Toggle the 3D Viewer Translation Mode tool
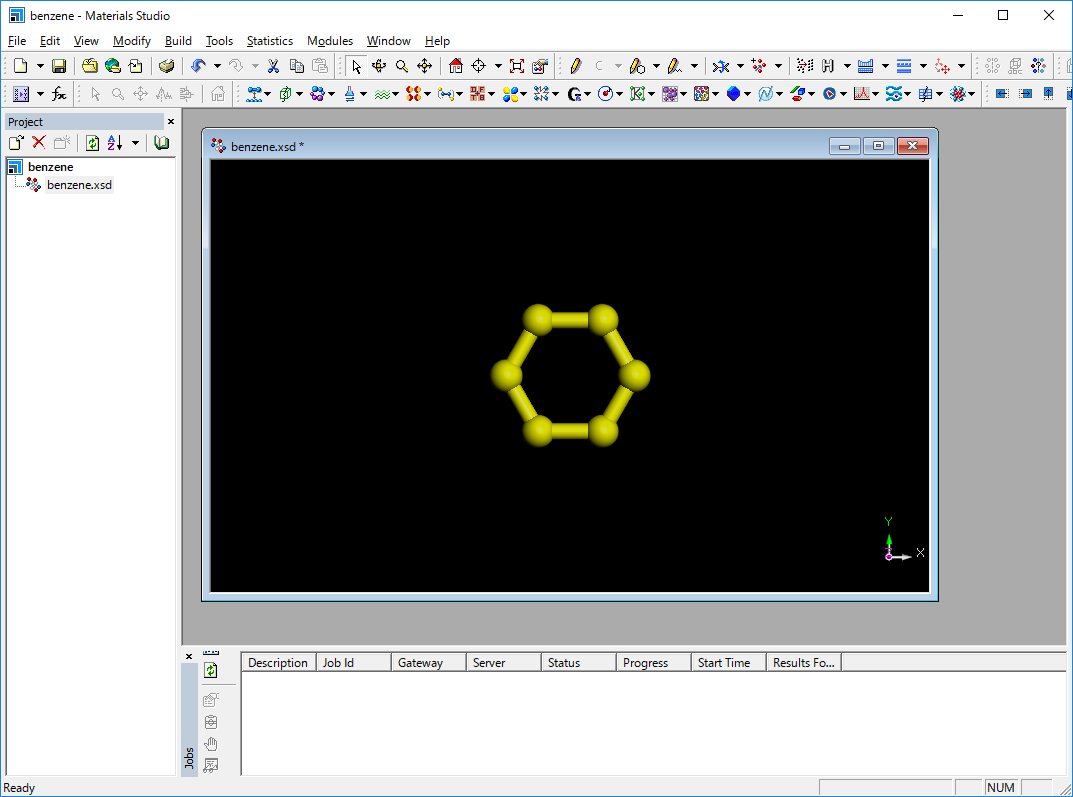The height and width of the screenshot is (797, 1073). click(424, 66)
